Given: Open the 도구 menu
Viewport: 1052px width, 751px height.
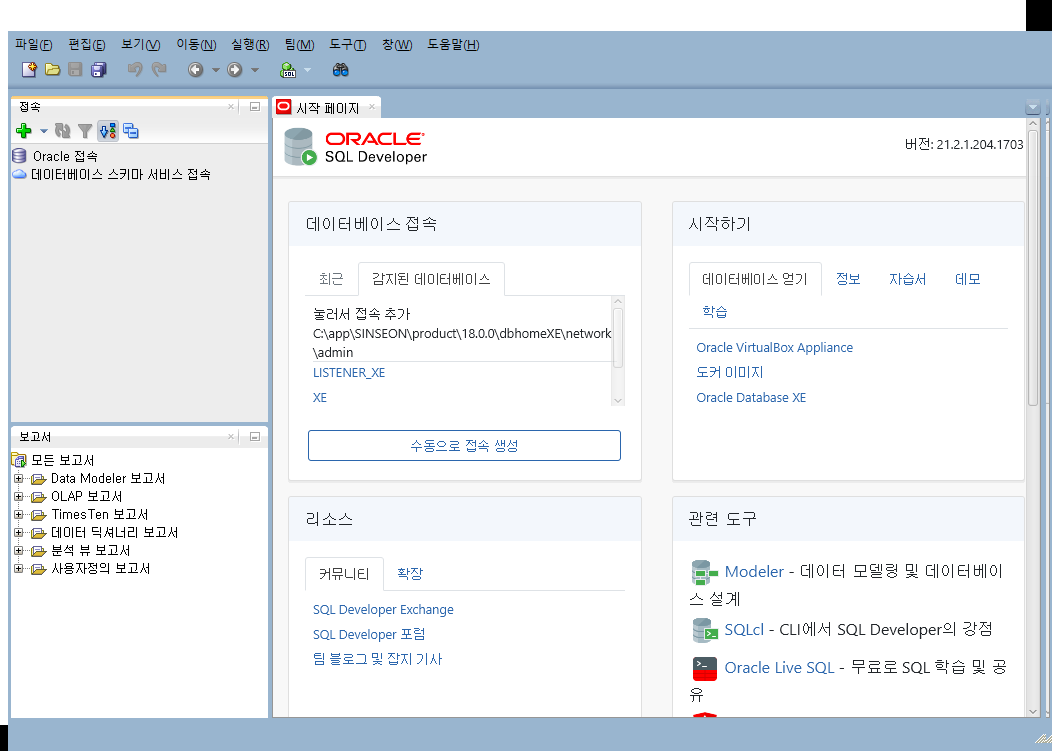Looking at the screenshot, I should (348, 45).
